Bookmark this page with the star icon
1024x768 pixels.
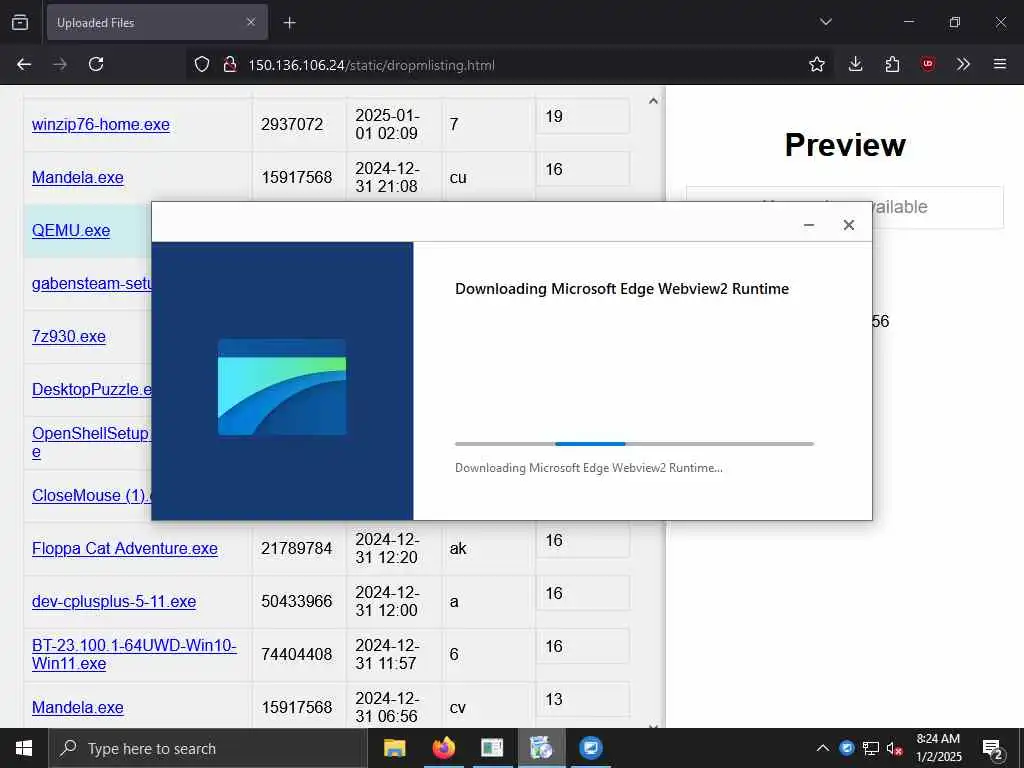pyautogui.click(x=816, y=64)
